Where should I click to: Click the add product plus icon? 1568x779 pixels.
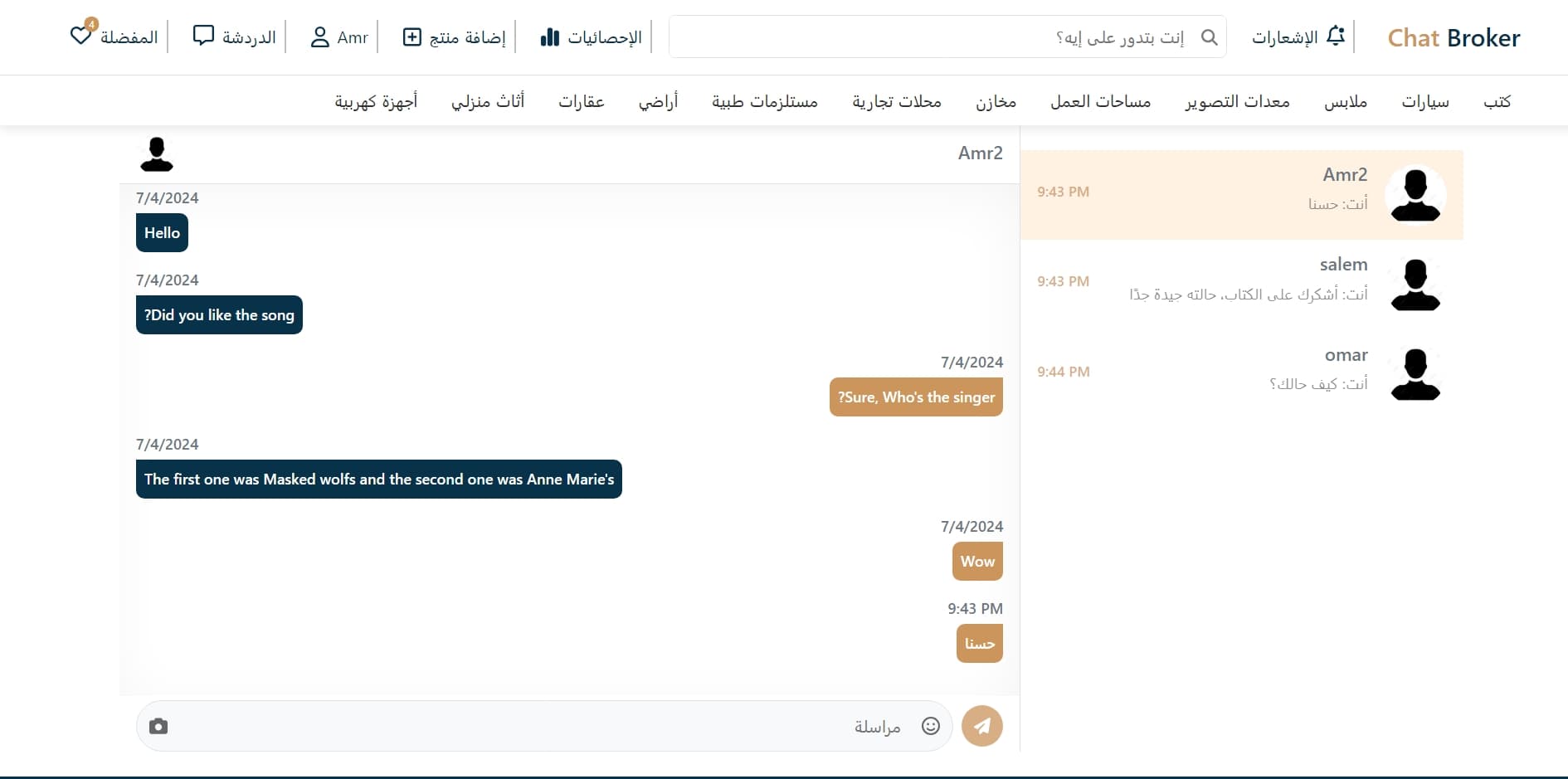pyautogui.click(x=412, y=37)
